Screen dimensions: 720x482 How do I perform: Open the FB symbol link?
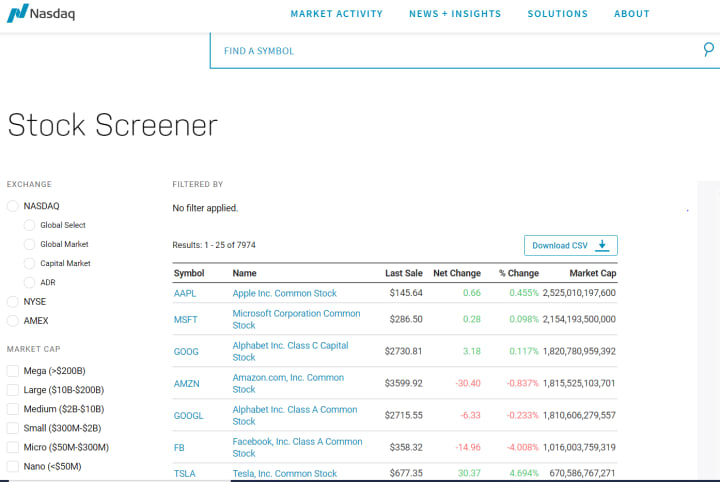[179, 448]
